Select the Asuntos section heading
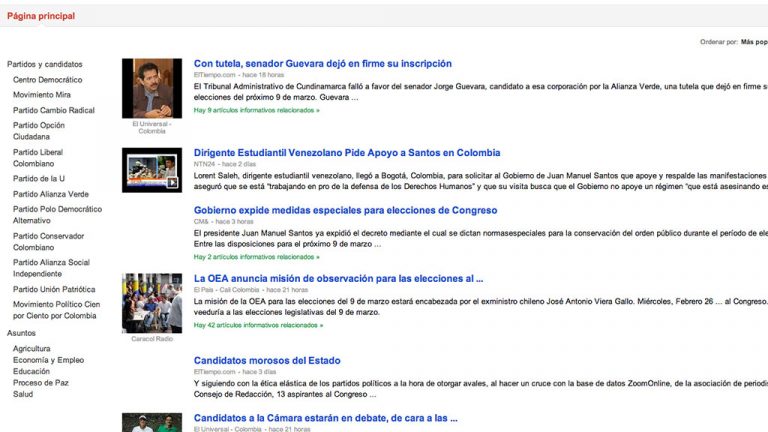 [21, 333]
